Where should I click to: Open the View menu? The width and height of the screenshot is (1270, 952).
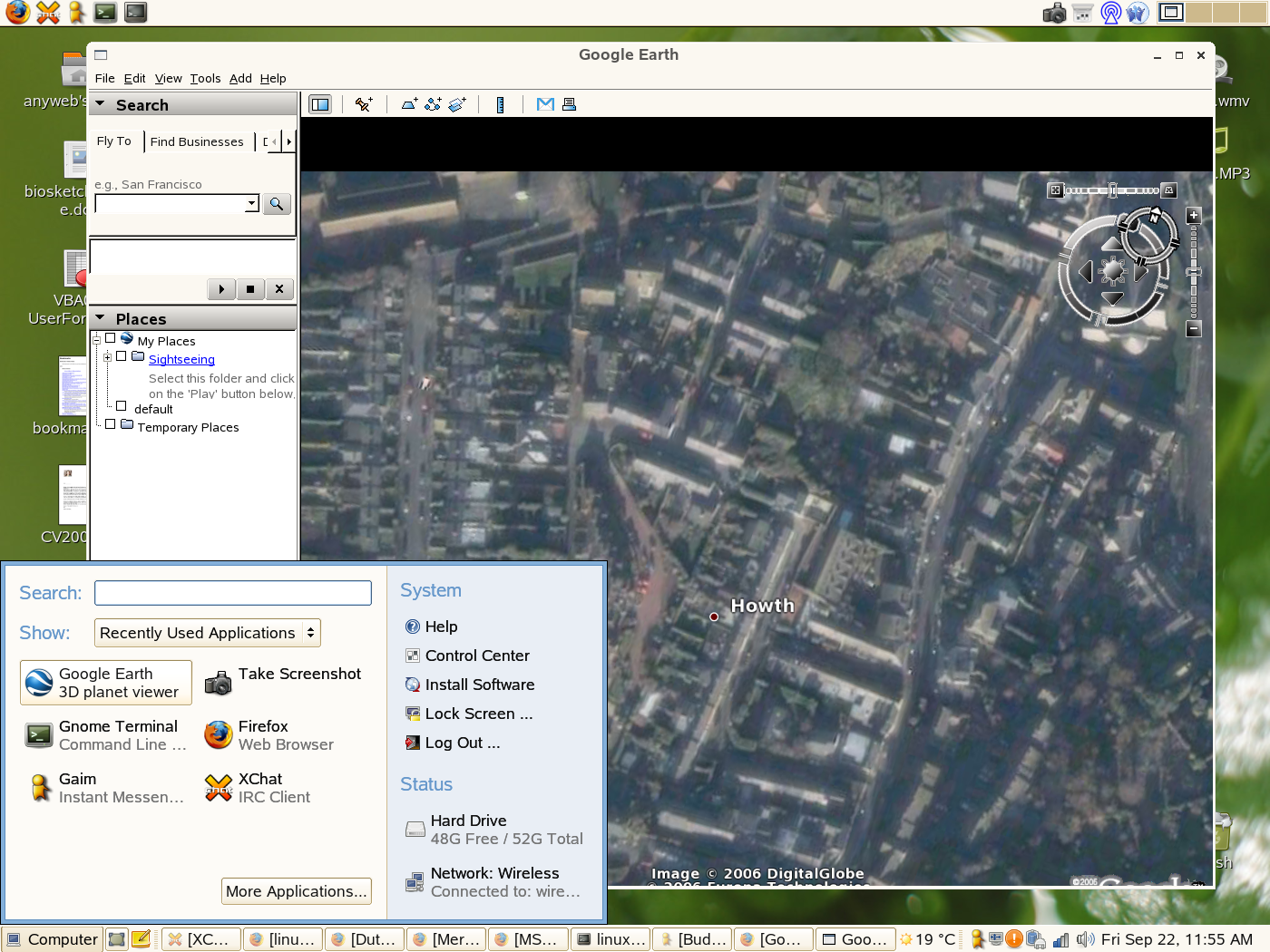click(169, 79)
